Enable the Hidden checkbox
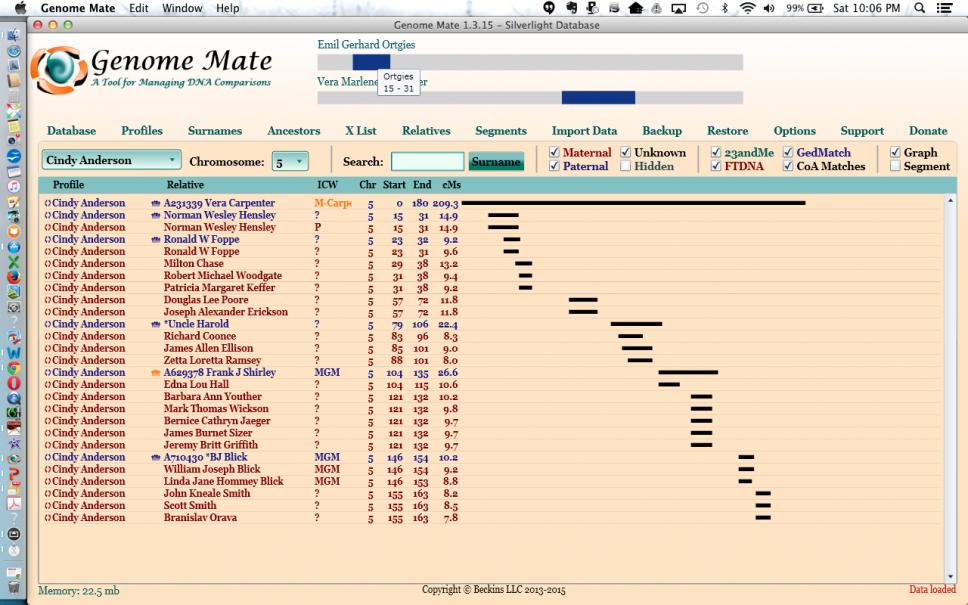The image size is (968, 605). click(625, 165)
